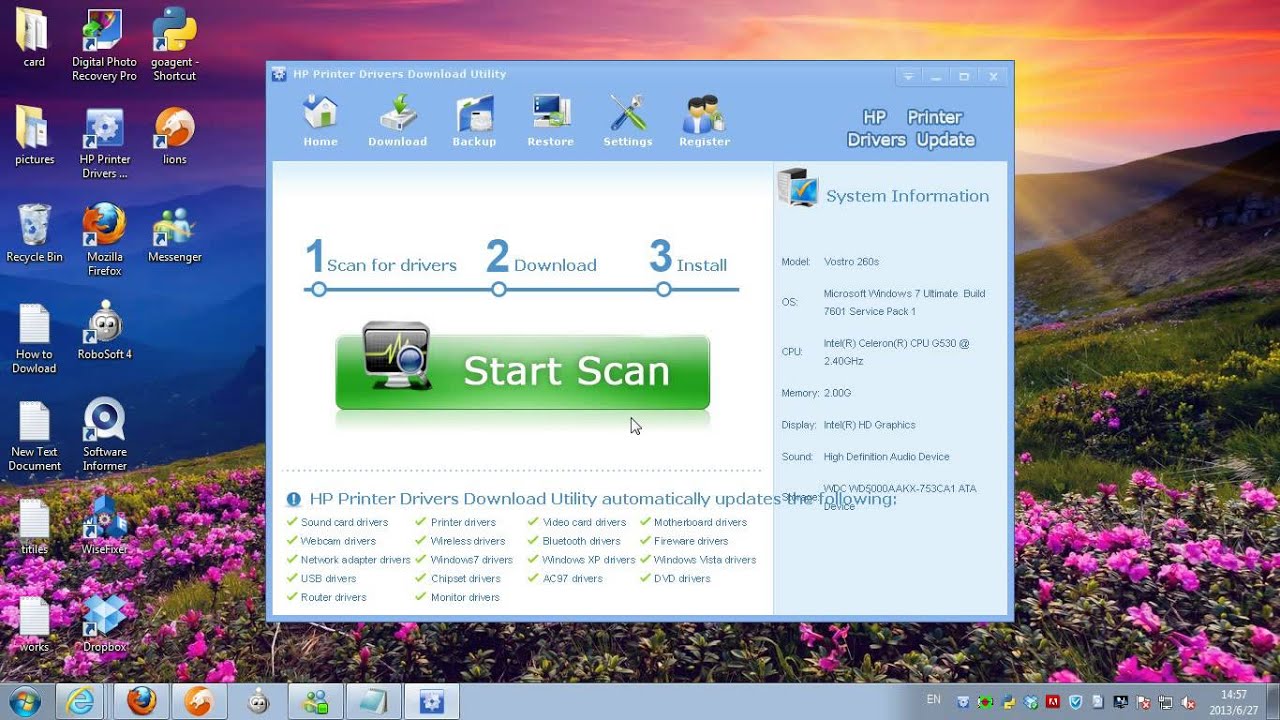Select the 'card' folder on desktop
This screenshot has width=1280, height=720.
coord(34,38)
